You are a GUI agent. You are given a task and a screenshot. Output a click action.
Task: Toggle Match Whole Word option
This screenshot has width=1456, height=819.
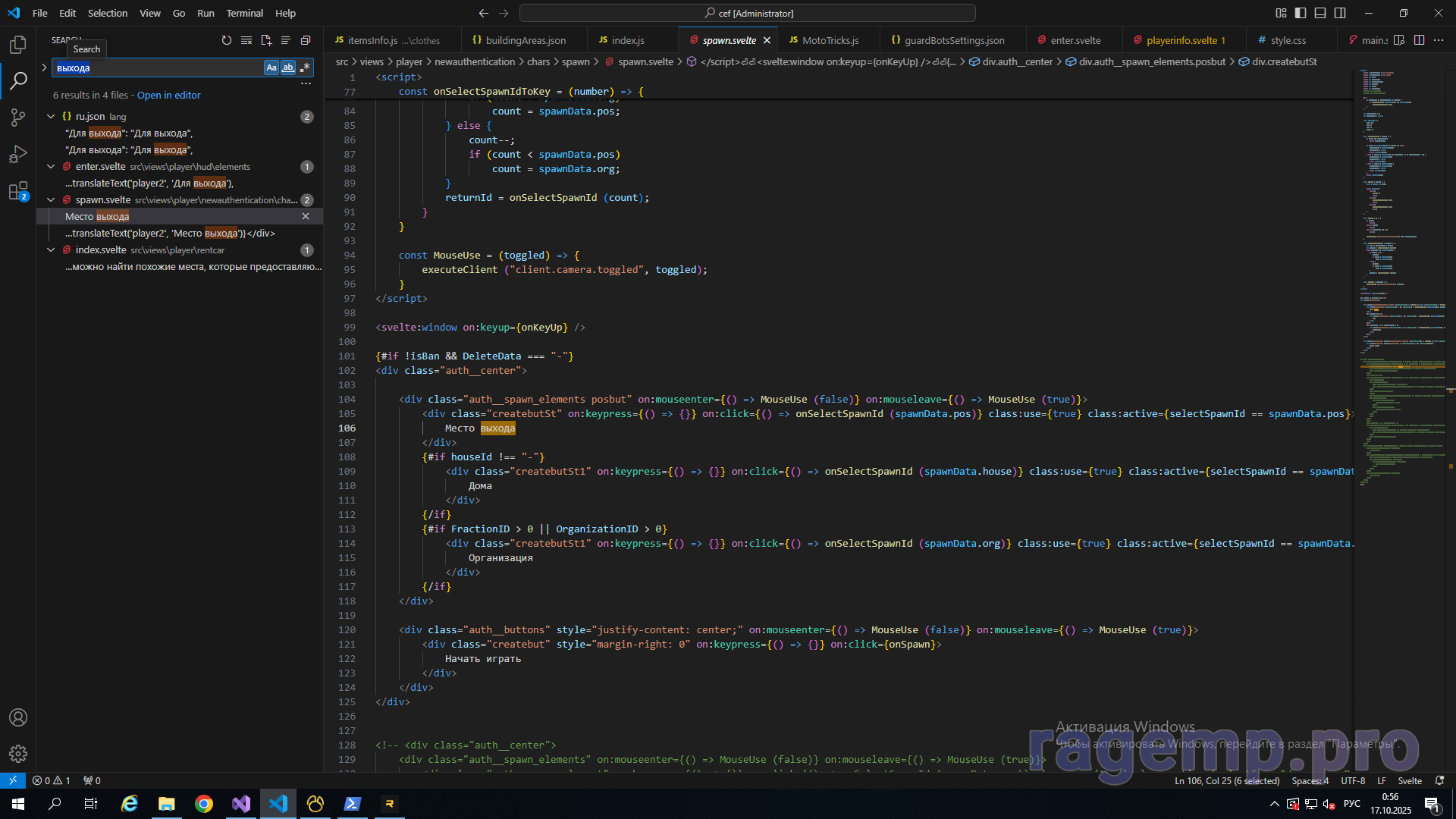point(288,67)
